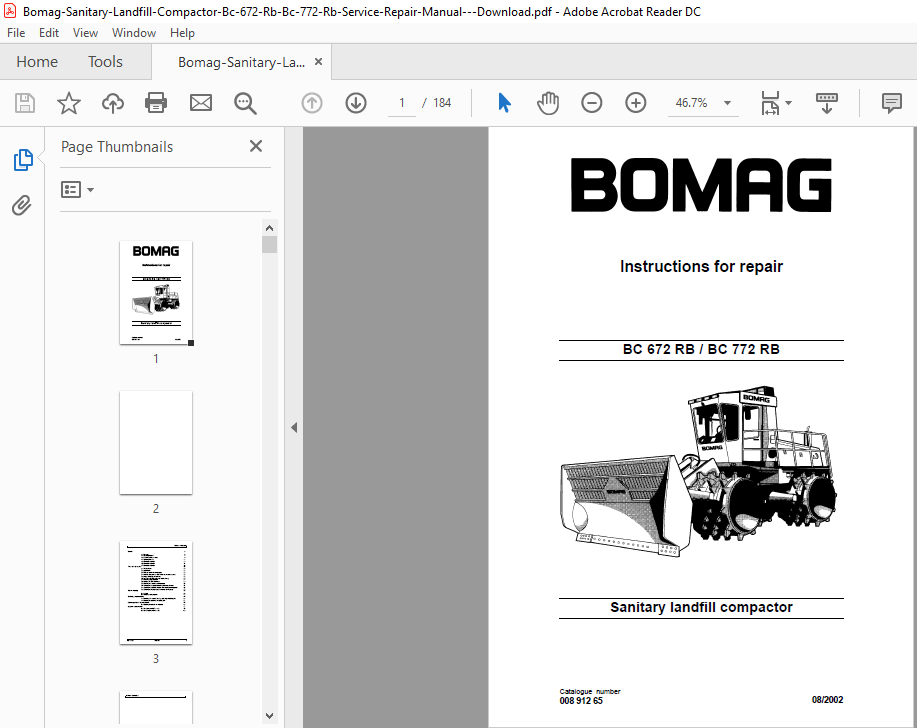This screenshot has height=728, width=917.
Task: Open the thumbnails options dropdown menu
Action: (77, 189)
